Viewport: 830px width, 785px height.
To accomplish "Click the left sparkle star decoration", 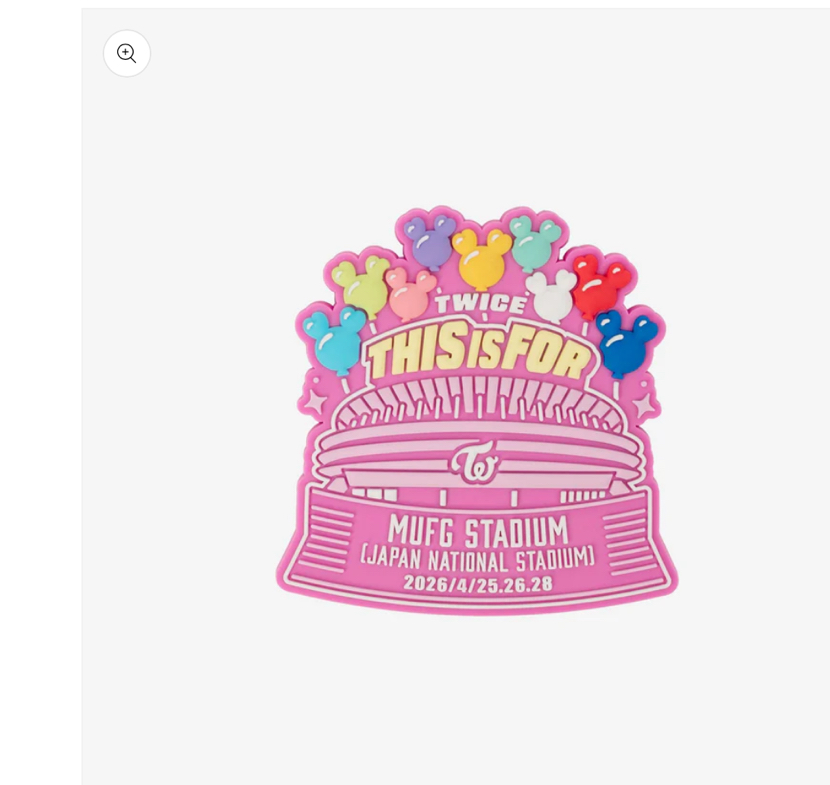I will pyautogui.click(x=314, y=401).
